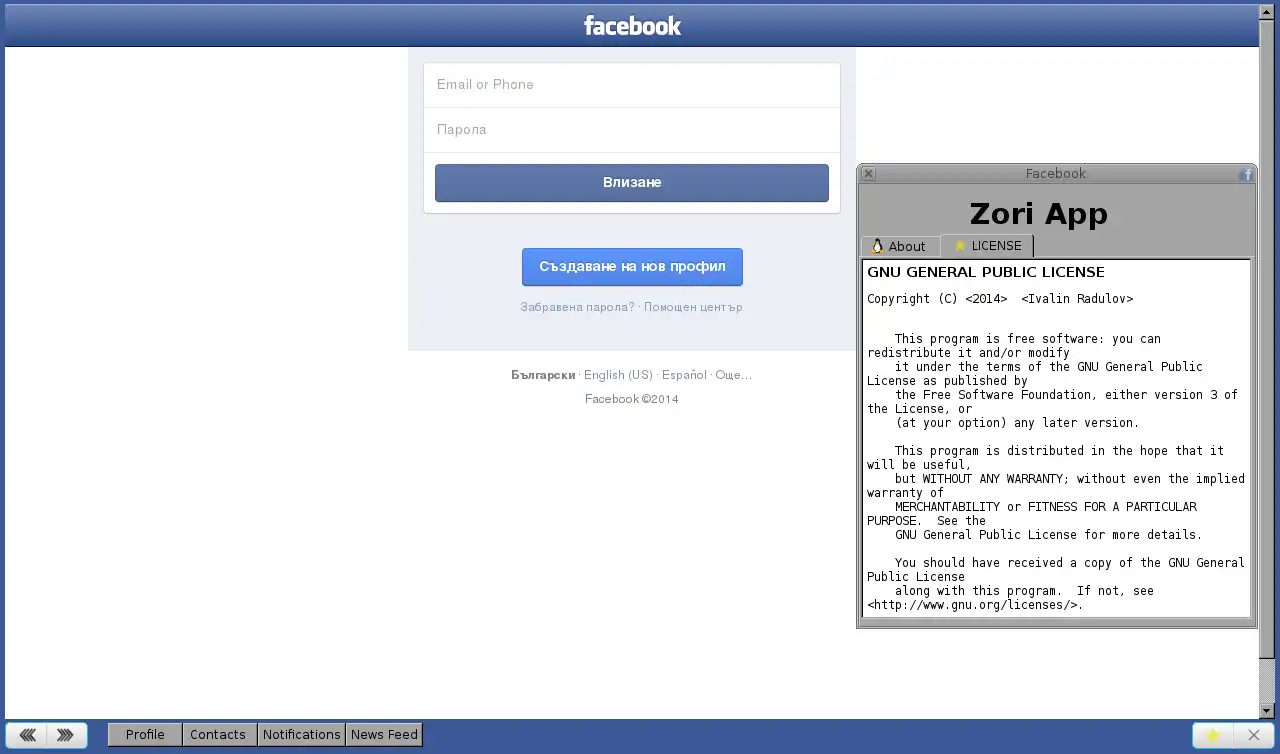The image size is (1280, 754).
Task: Focus the Email or Phone field
Action: tap(632, 85)
